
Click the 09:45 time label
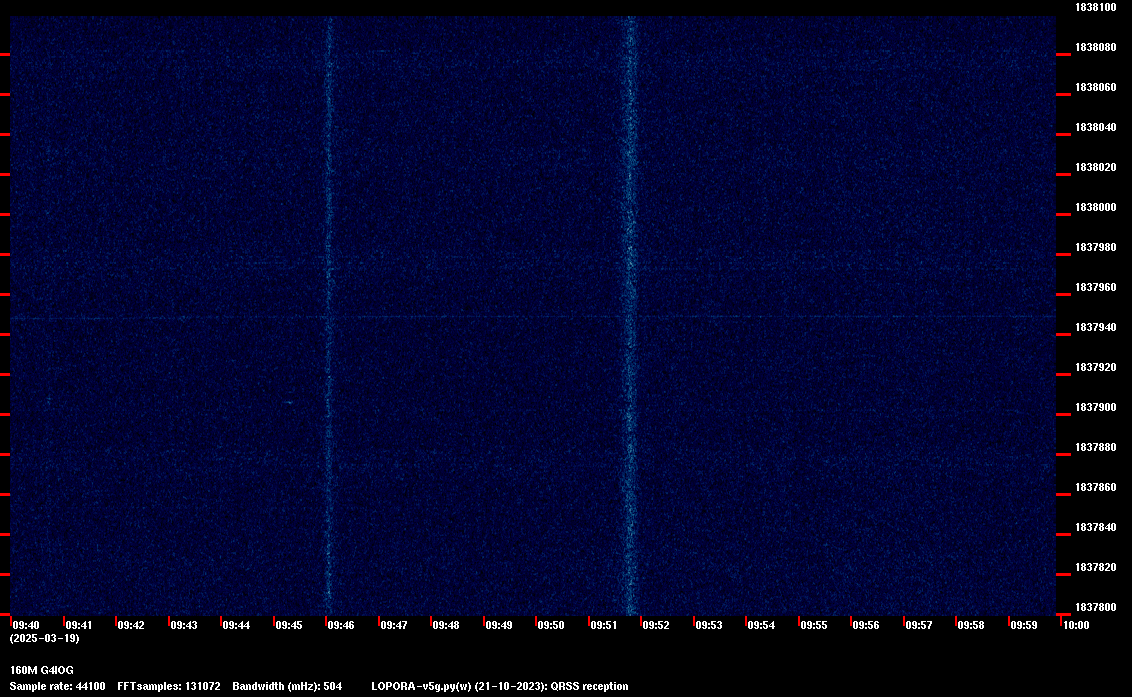pos(289,625)
